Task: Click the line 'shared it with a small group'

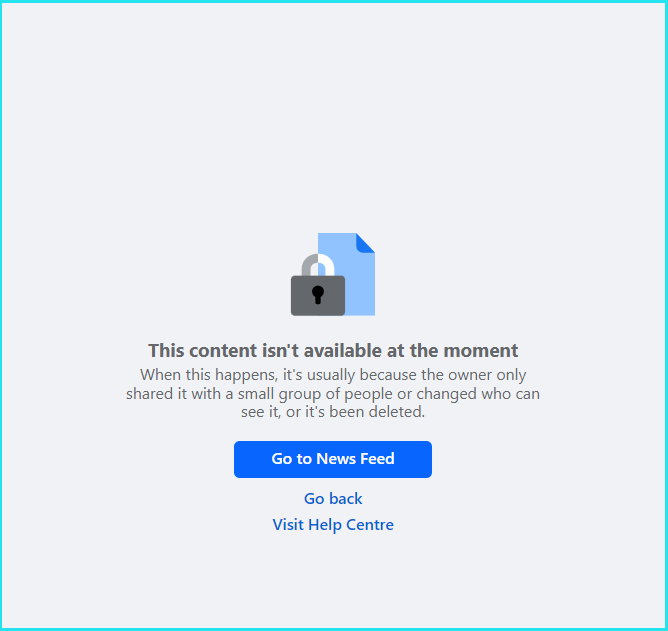Action: tap(333, 394)
